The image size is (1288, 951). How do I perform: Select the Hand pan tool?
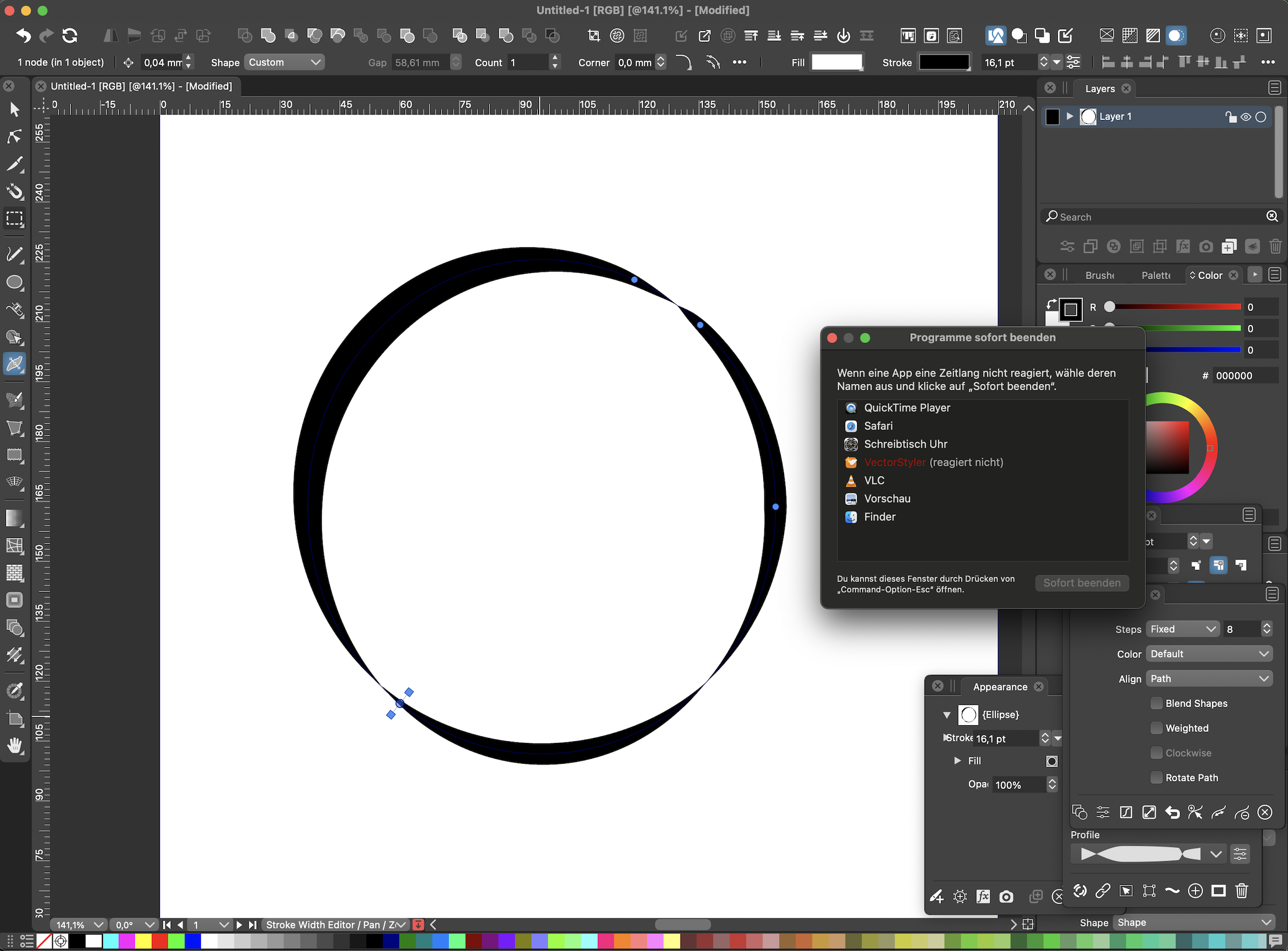(x=14, y=746)
